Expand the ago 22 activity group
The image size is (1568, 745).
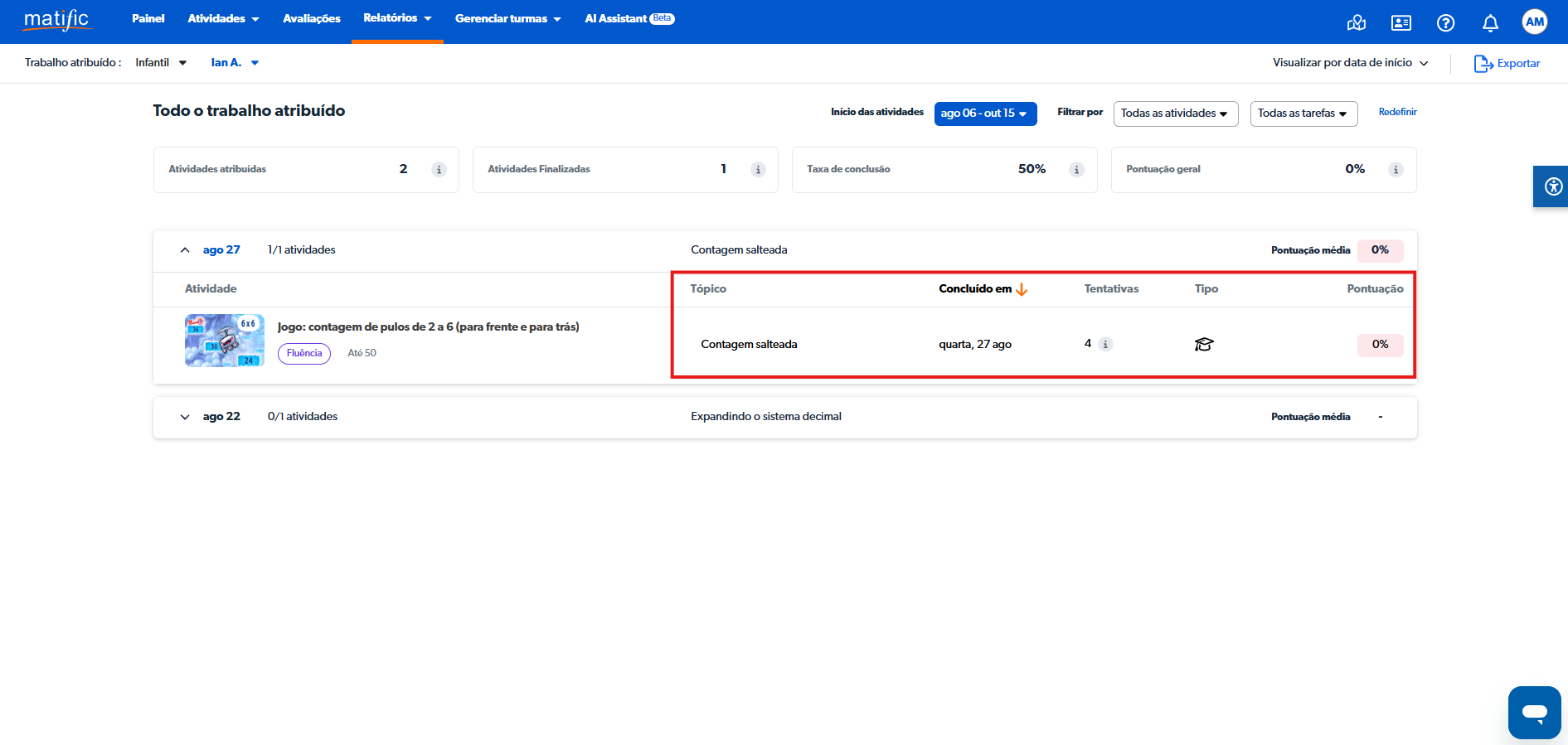click(185, 417)
